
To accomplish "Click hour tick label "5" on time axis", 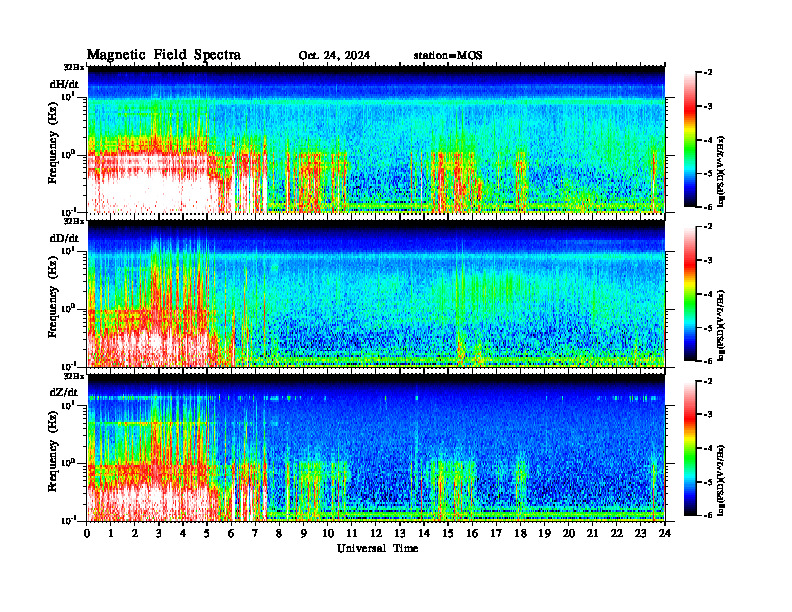I will click(x=207, y=533).
